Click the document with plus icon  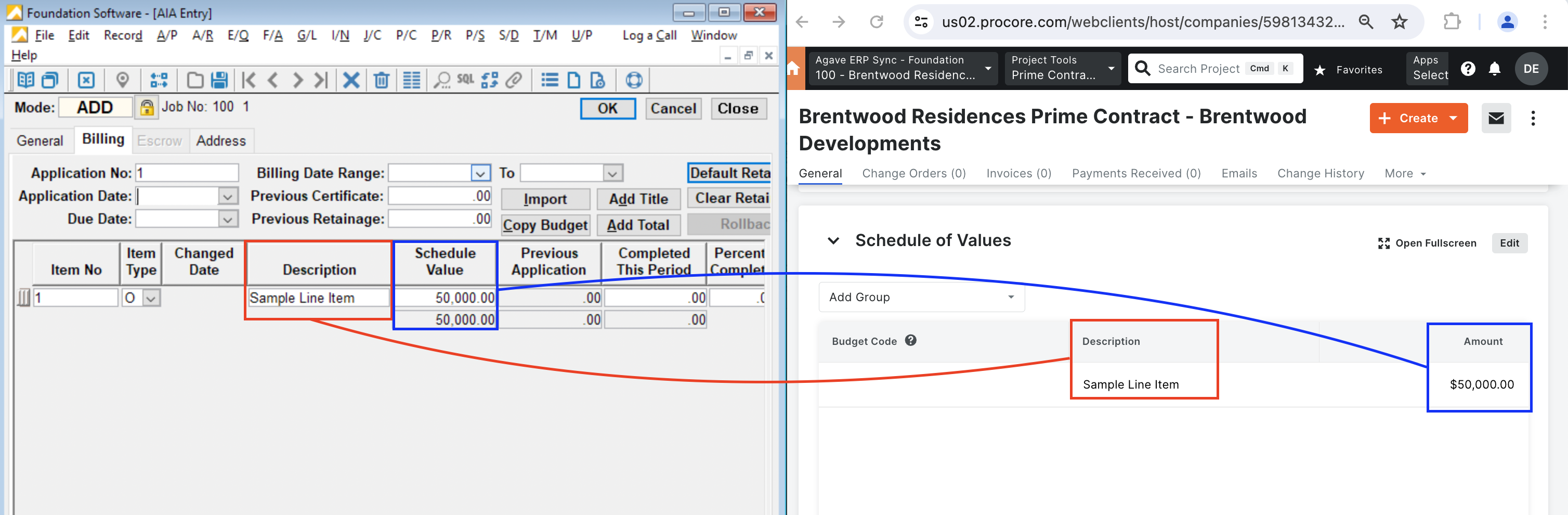pyautogui.click(x=598, y=80)
